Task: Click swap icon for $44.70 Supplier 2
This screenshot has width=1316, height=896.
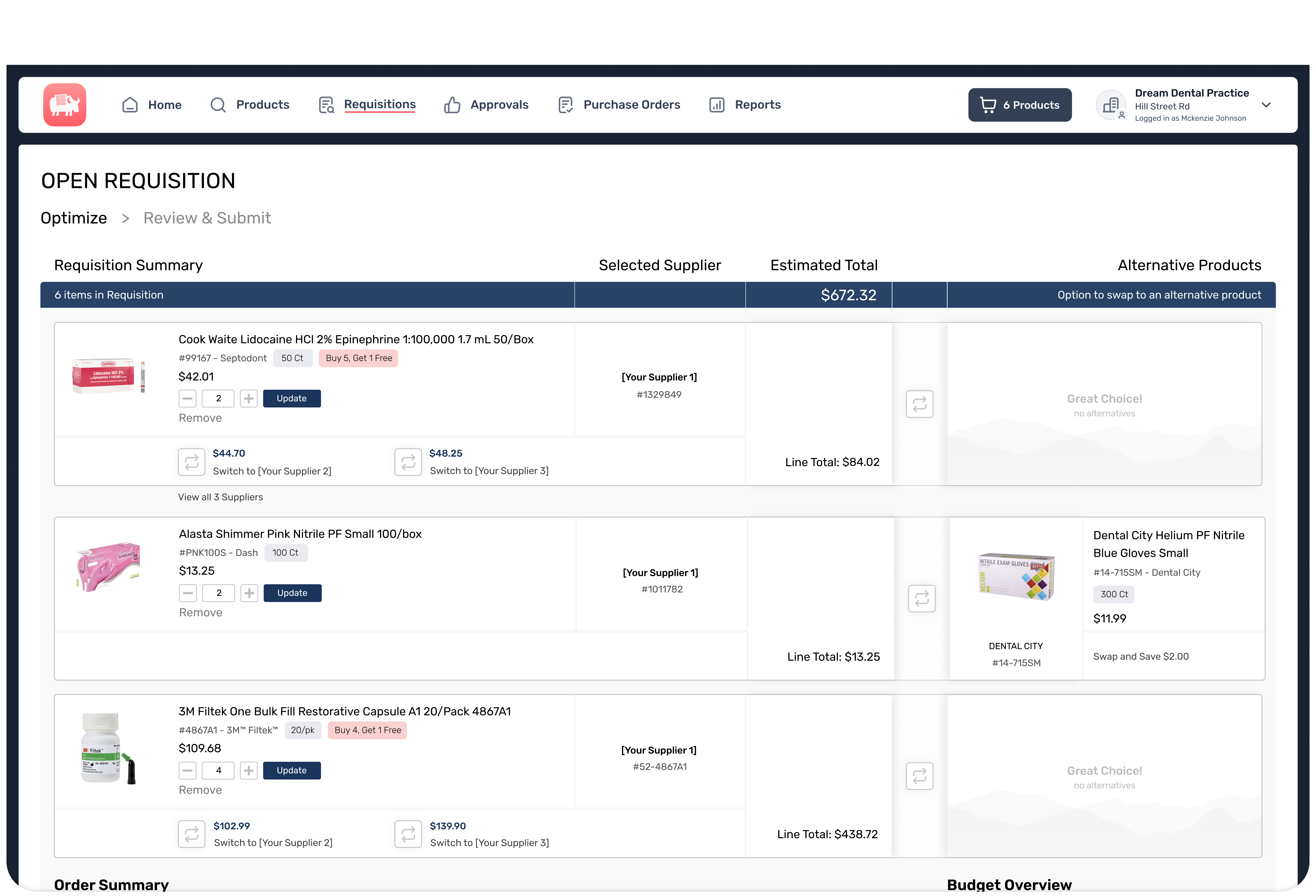Action: [191, 462]
